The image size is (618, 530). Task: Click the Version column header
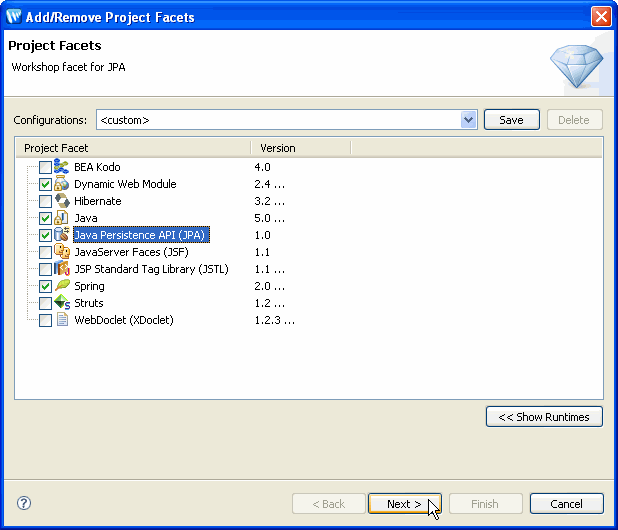click(301, 148)
